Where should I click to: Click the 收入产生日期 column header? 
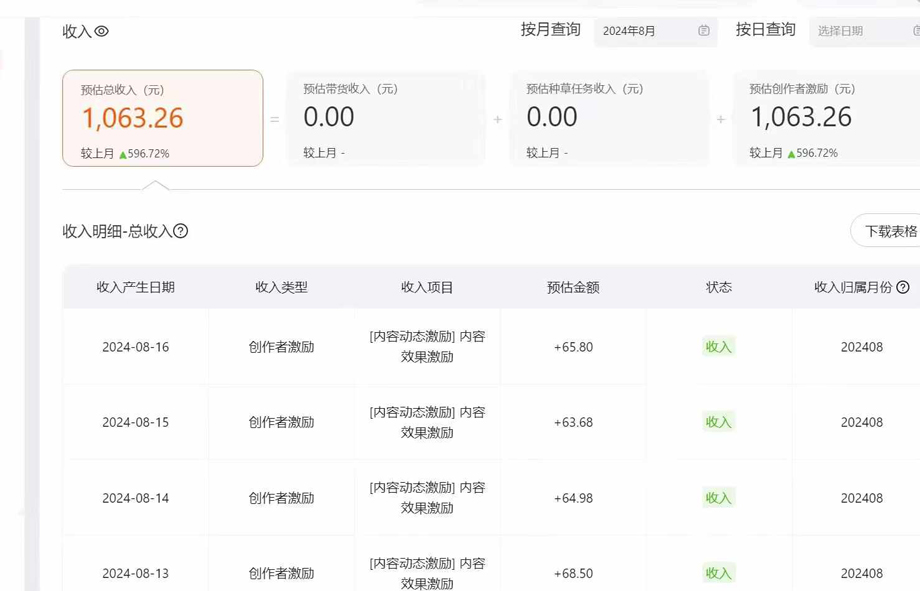tap(135, 287)
